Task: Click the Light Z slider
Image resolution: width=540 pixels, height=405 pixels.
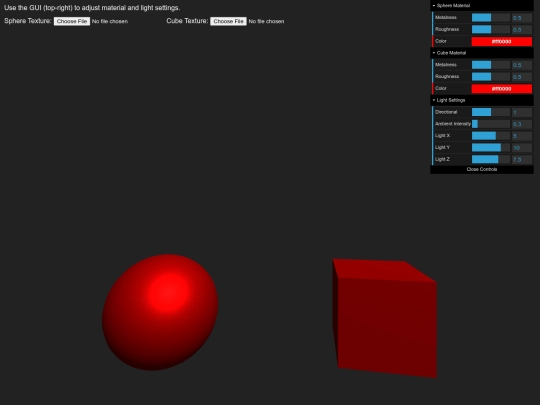Action: coord(491,159)
